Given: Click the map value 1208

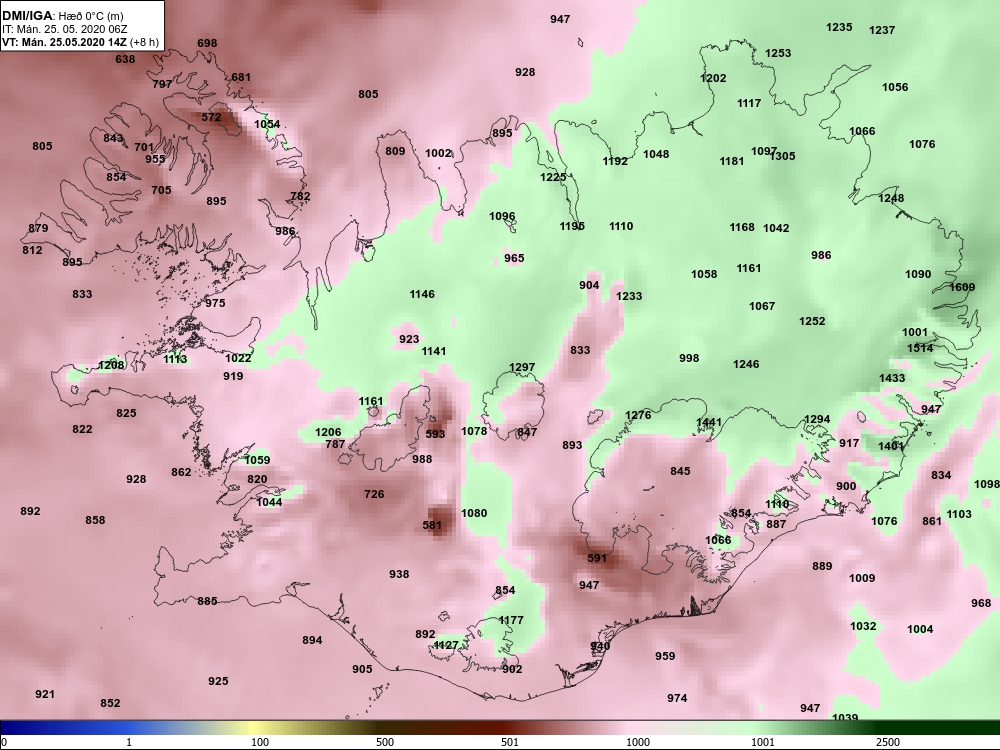Looking at the screenshot, I should point(111,365).
